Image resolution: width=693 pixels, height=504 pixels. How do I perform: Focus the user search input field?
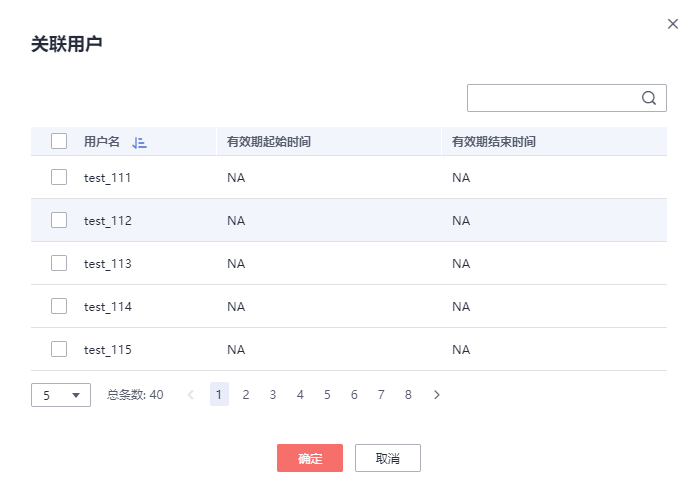click(x=552, y=98)
